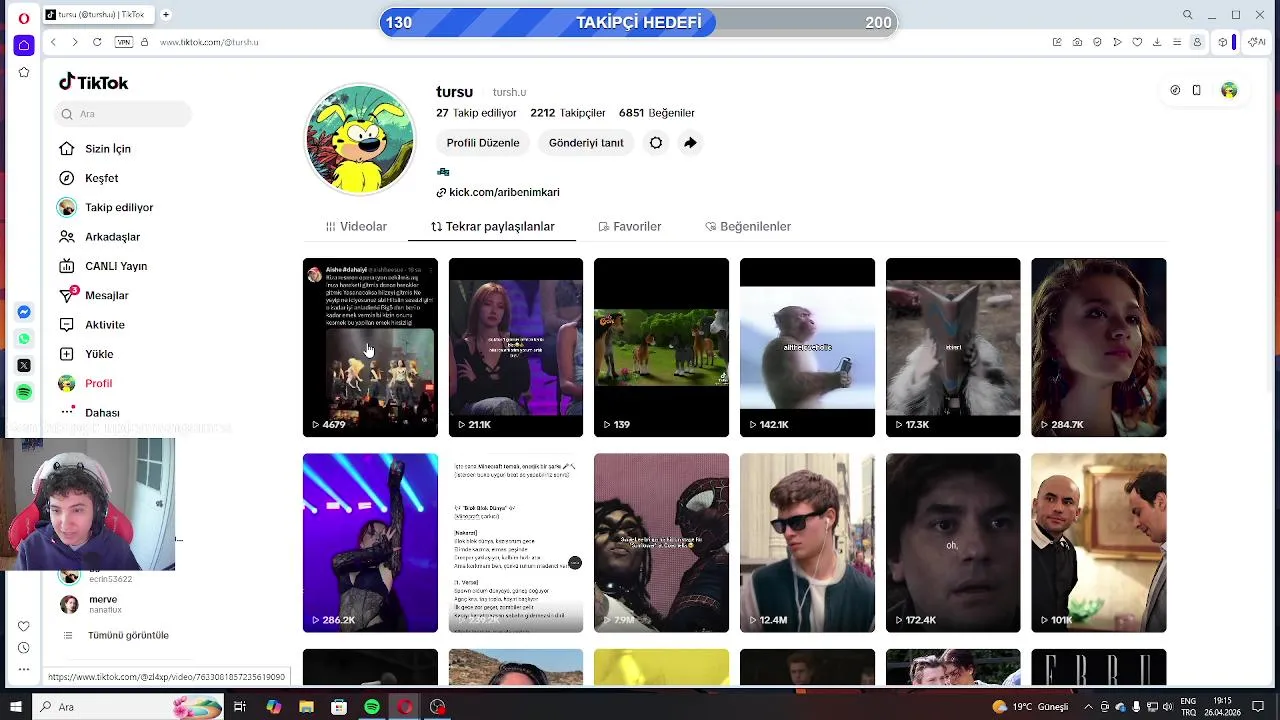
Task: Open Opera sidebar Spotify icon
Action: [24, 392]
